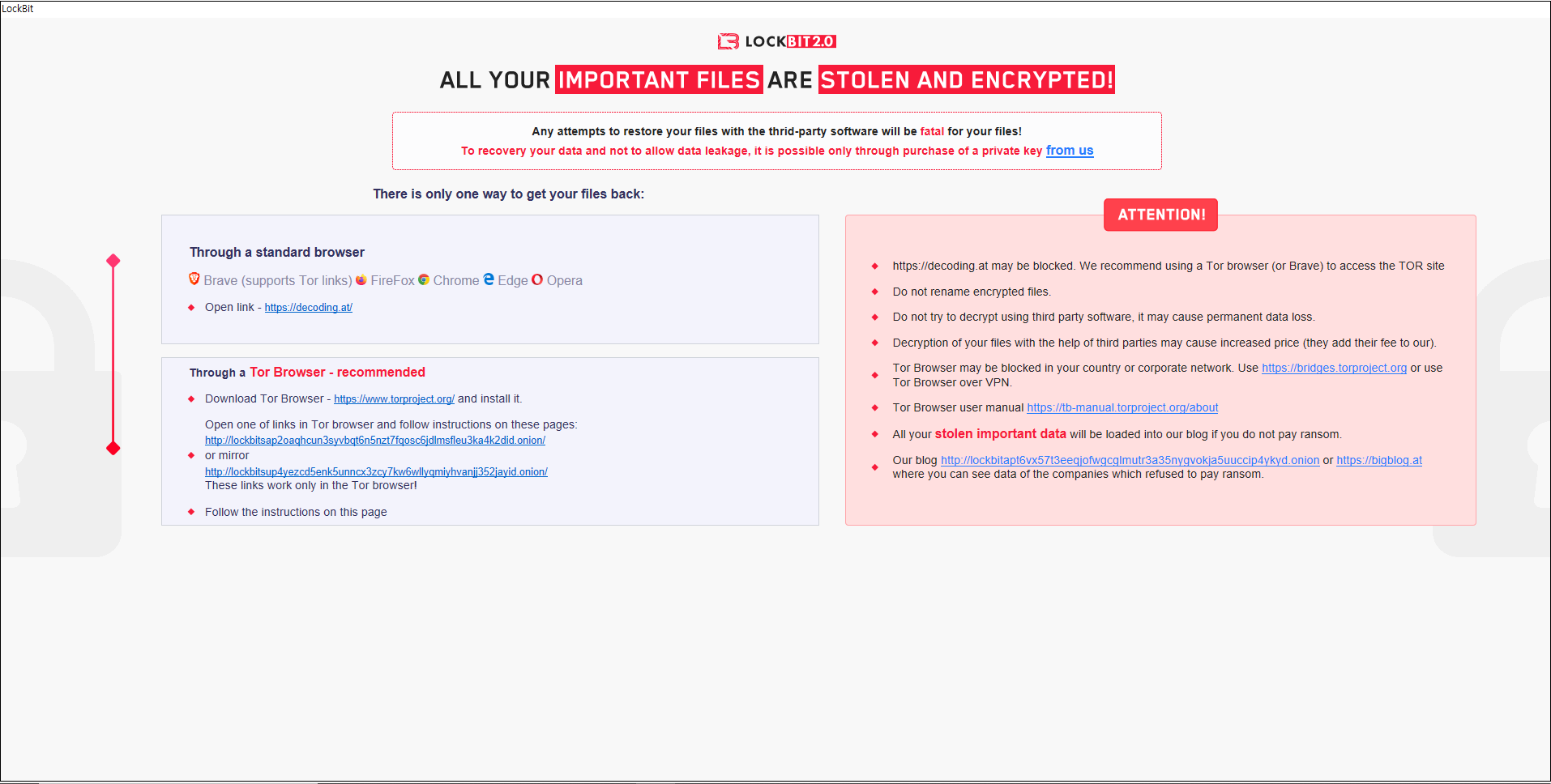The height and width of the screenshot is (784, 1551).
Task: Click the 'Edge' browser label
Action: tap(513, 280)
